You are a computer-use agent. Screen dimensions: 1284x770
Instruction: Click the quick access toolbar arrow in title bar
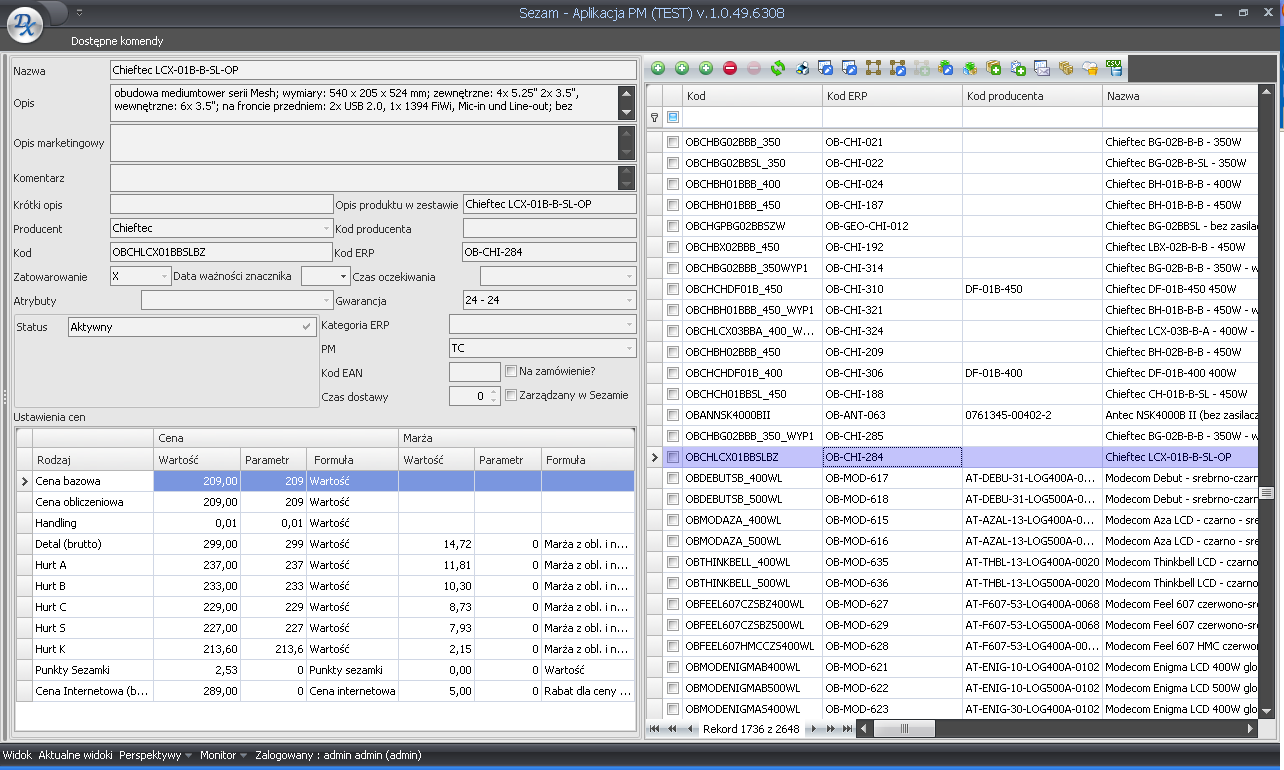[80, 13]
